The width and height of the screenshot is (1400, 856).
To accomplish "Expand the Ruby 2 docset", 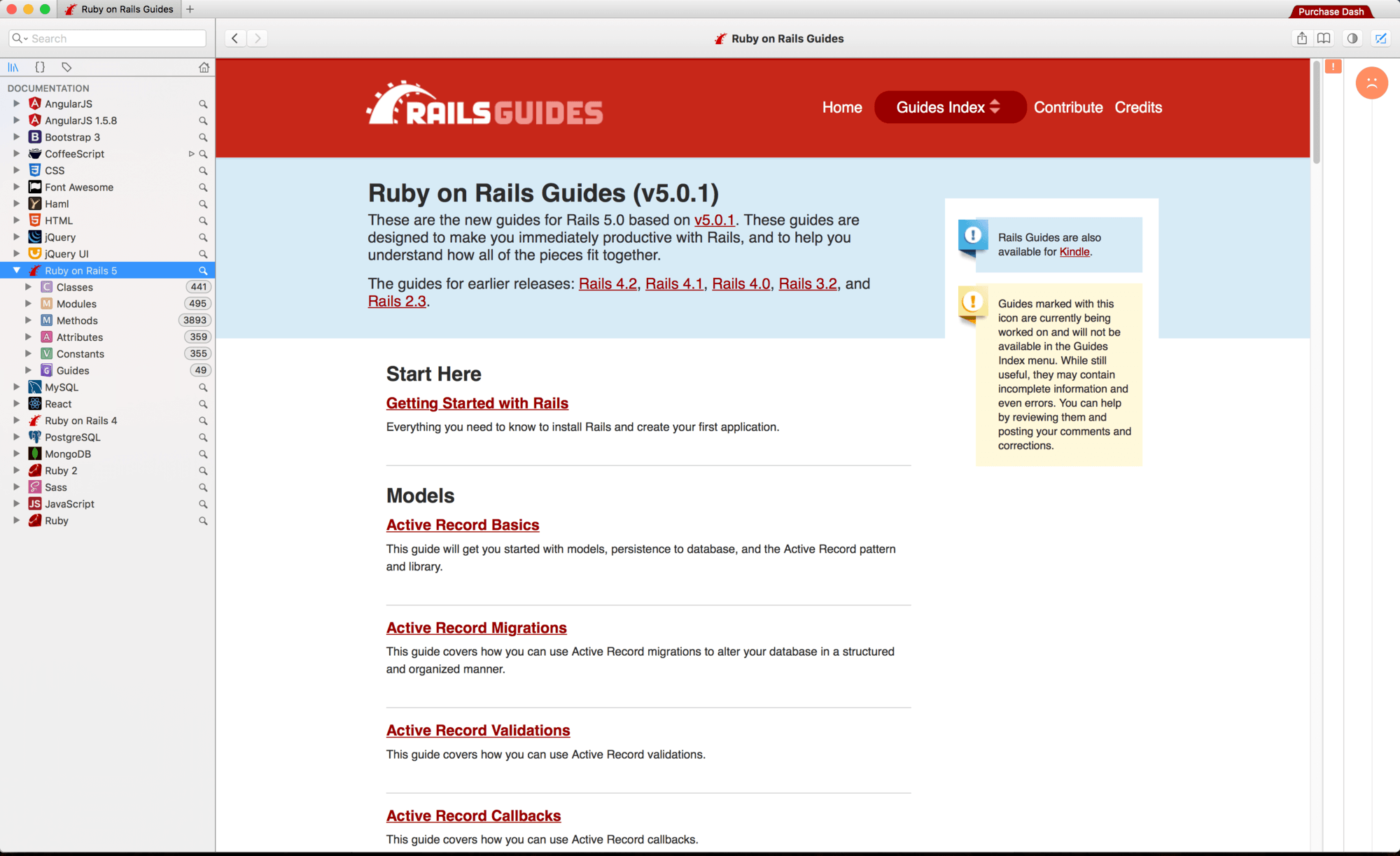I will (16, 470).
